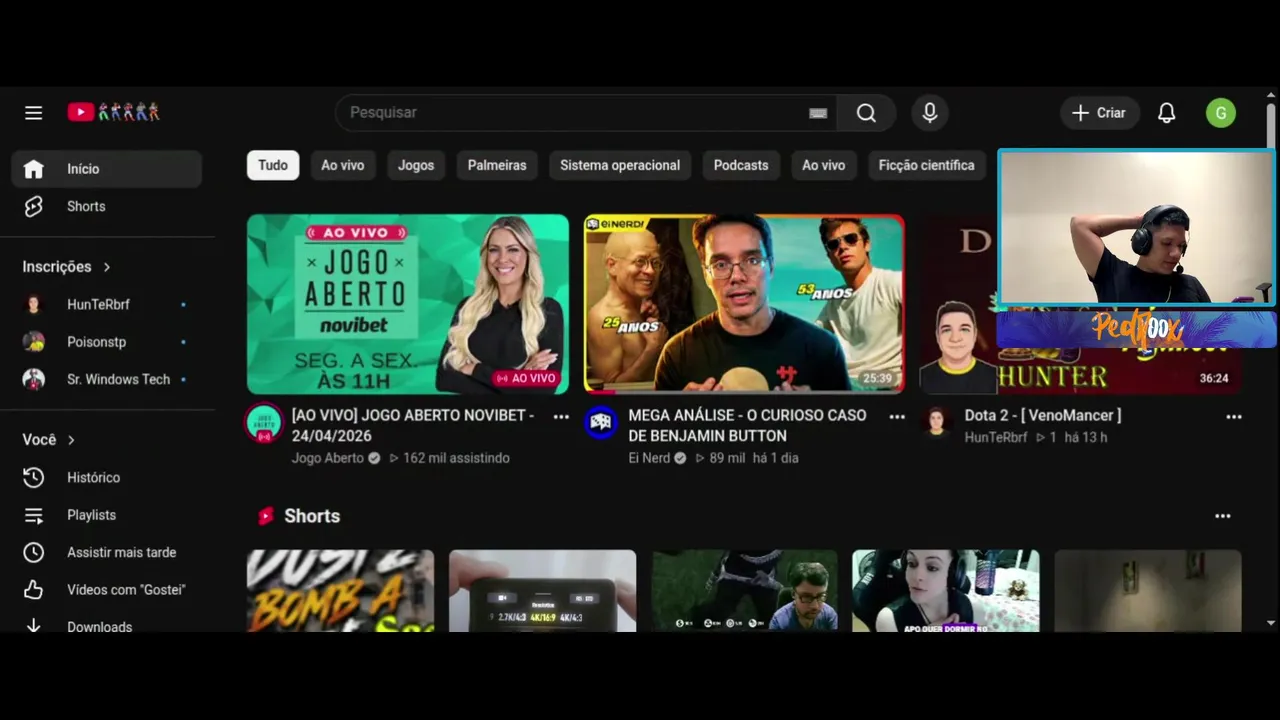
Task: Open the hamburger guide menu
Action: 34,113
